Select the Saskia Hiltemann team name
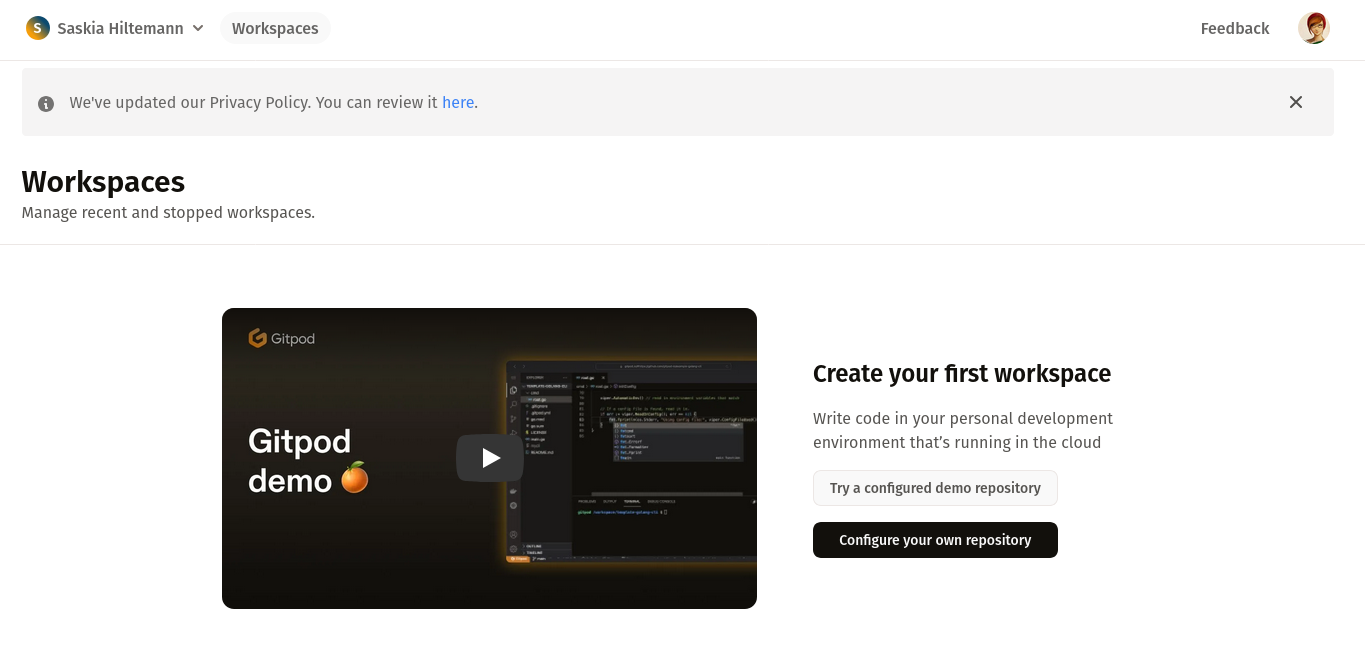Viewport: 1365px width, 655px height. point(121,28)
